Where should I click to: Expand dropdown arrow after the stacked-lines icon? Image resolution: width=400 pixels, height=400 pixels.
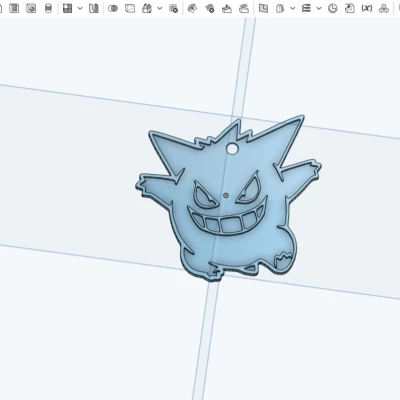[319, 8]
